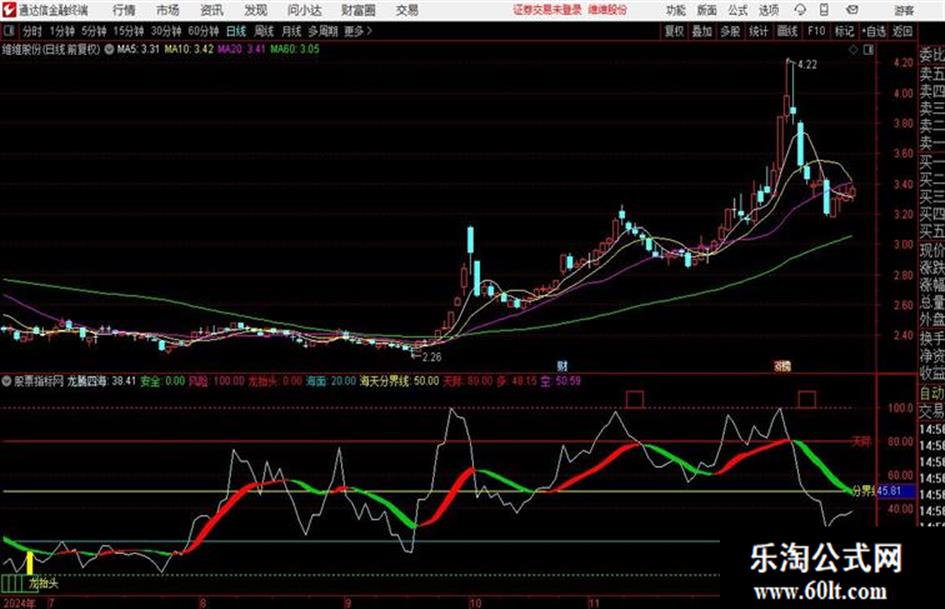
Task: Click the mobile phone icon
Action: (824, 10)
